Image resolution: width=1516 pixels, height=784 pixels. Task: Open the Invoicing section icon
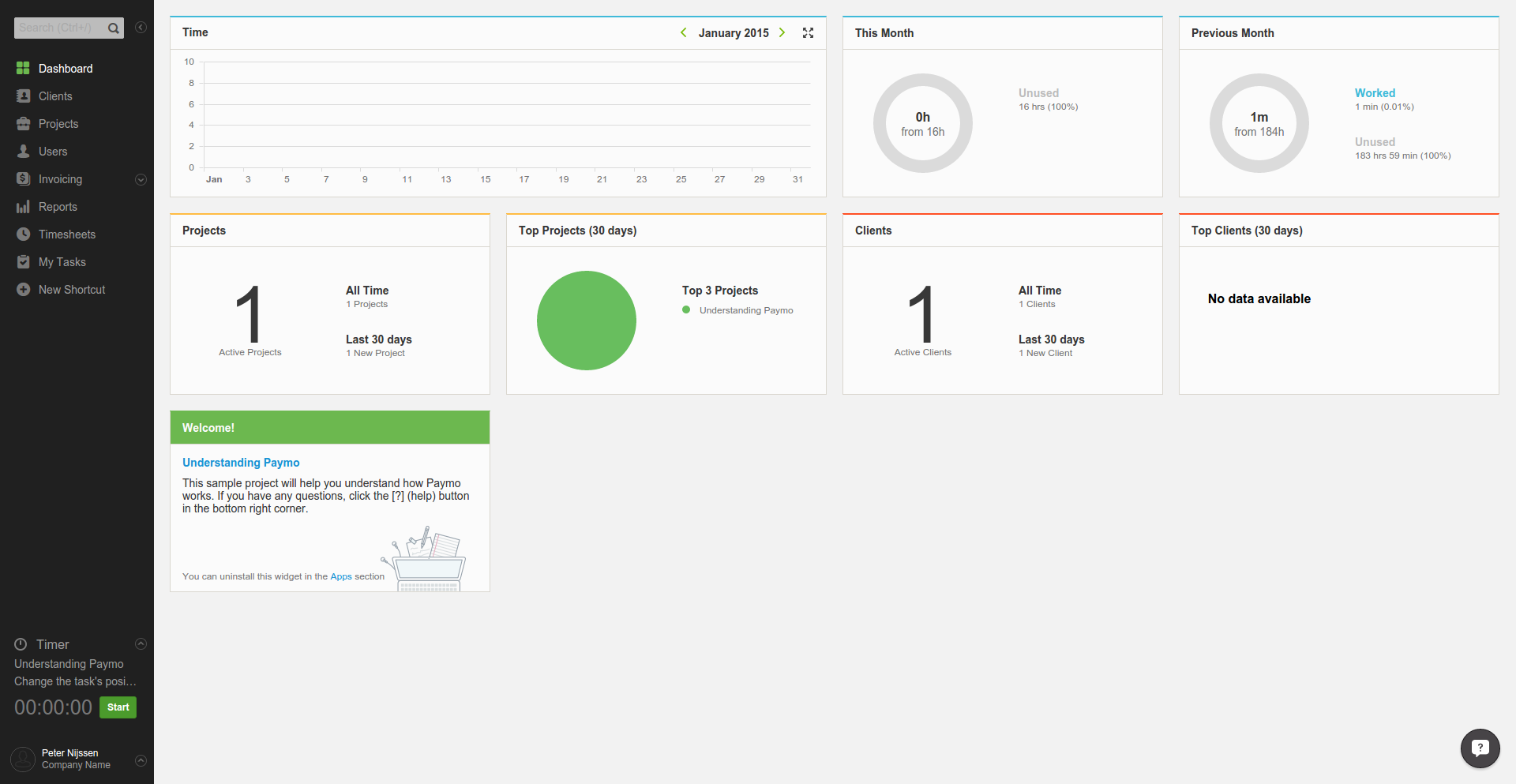pyautogui.click(x=23, y=178)
